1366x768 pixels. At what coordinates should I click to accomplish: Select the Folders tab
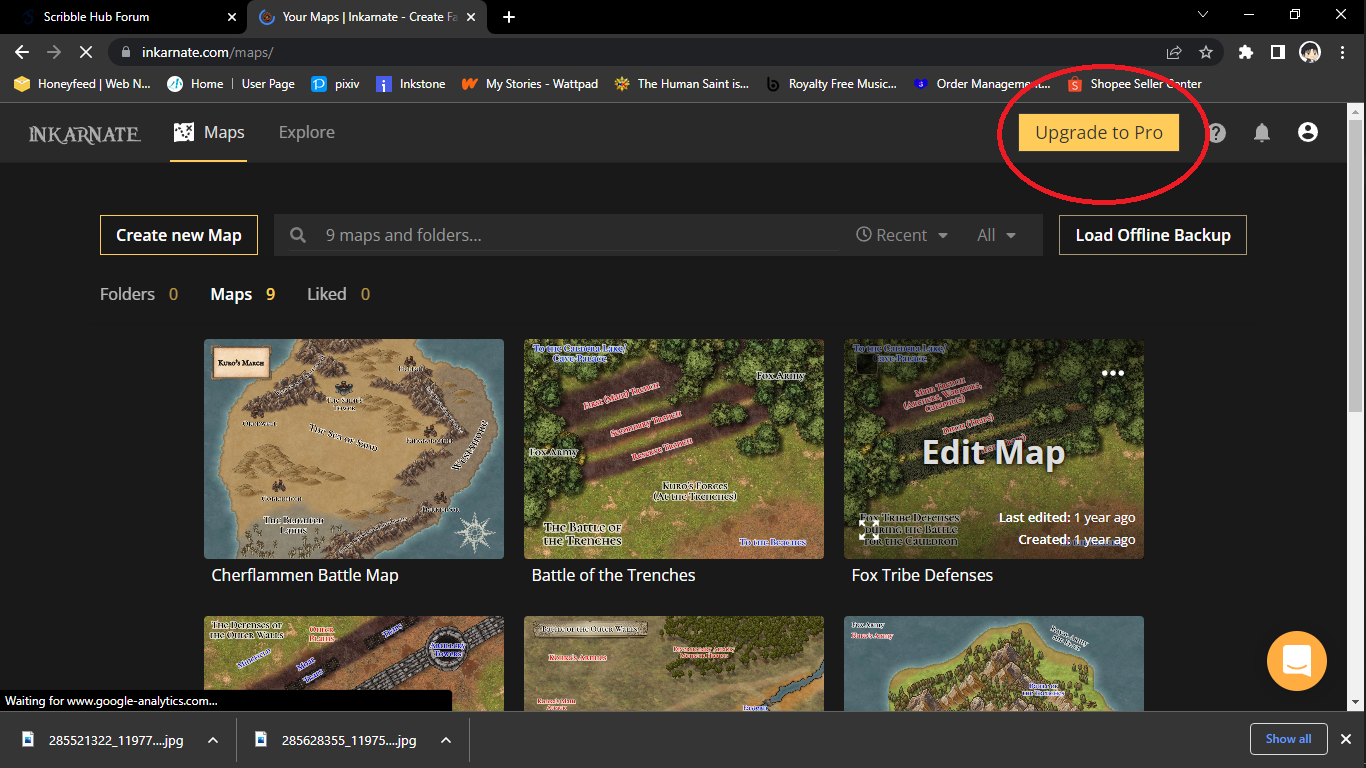coord(128,294)
